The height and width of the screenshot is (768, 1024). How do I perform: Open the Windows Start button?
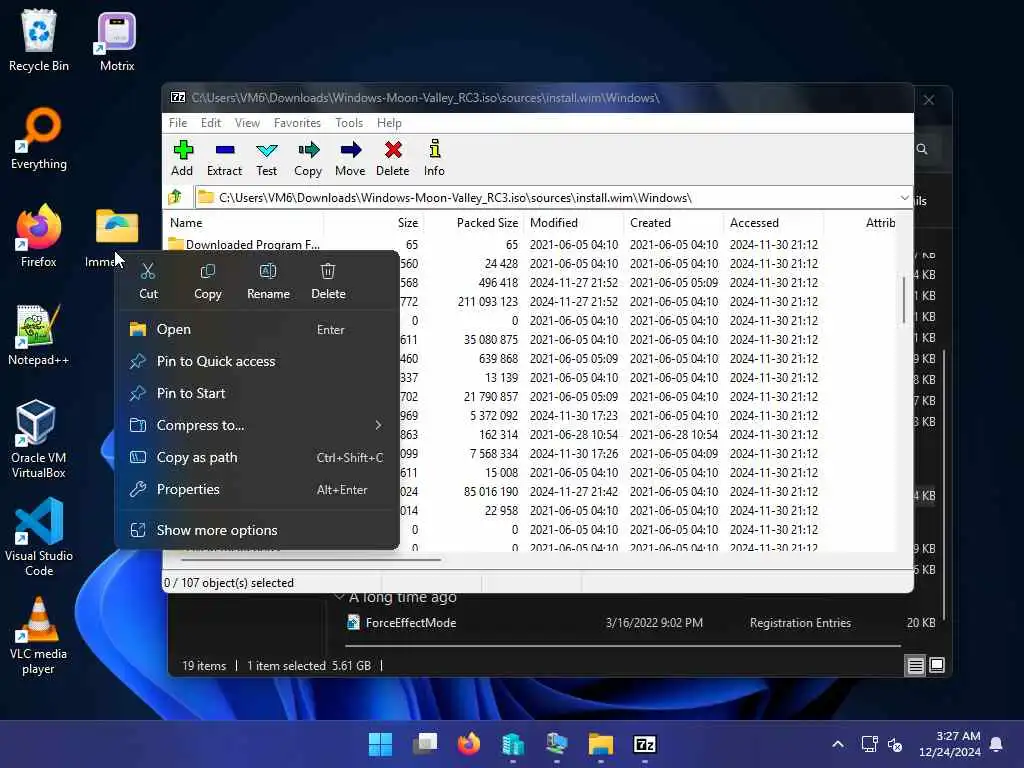click(x=380, y=744)
